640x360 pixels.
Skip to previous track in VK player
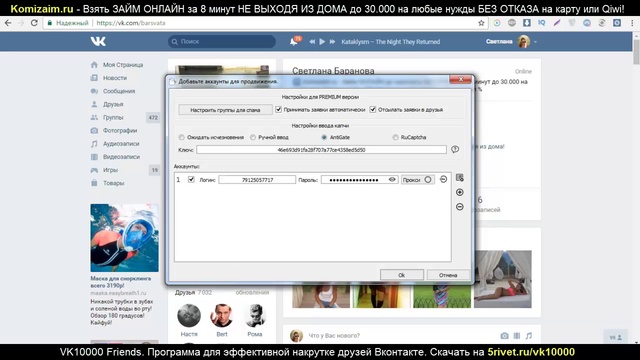click(x=312, y=42)
